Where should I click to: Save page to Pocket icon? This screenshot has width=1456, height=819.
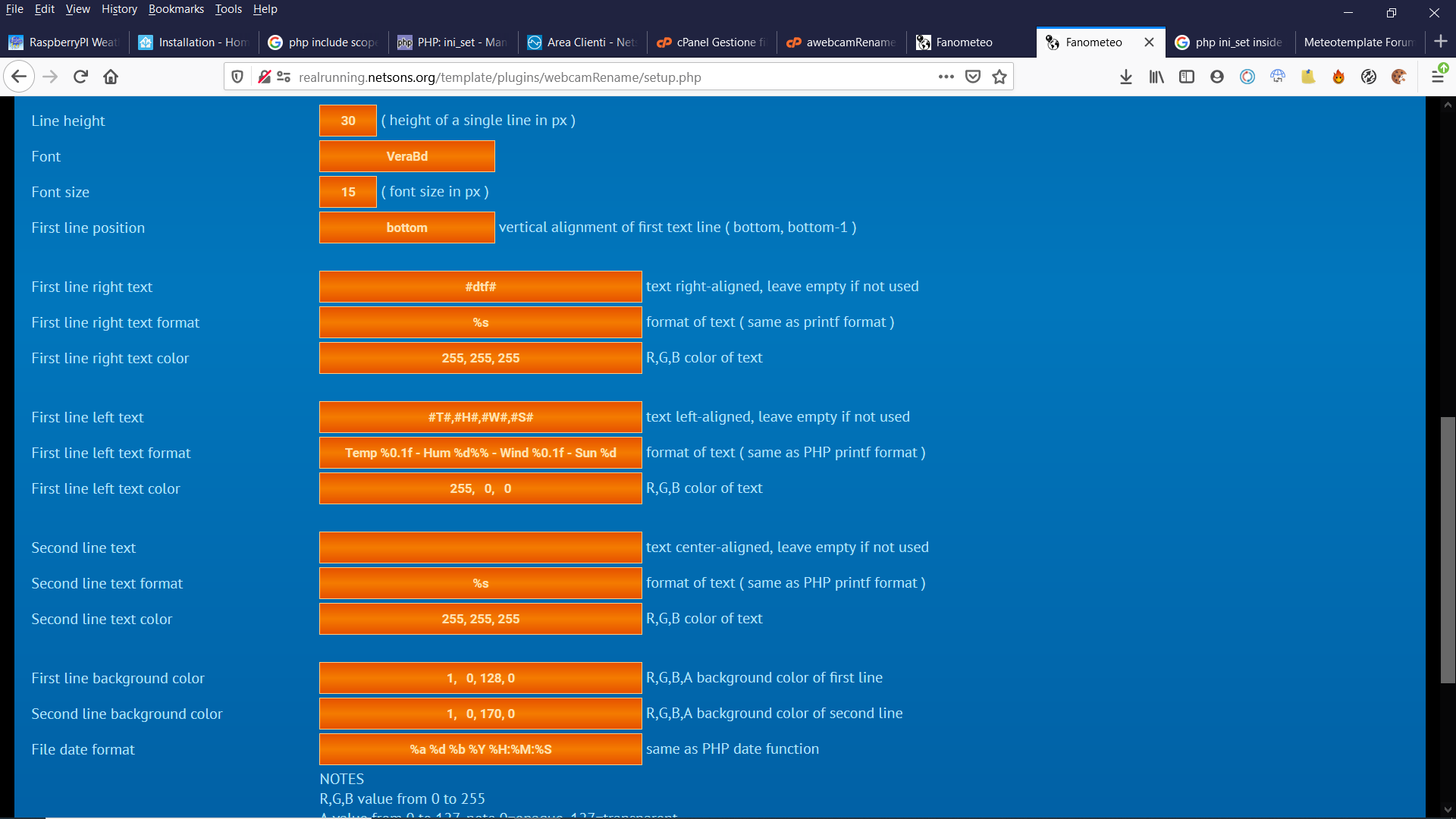[973, 77]
